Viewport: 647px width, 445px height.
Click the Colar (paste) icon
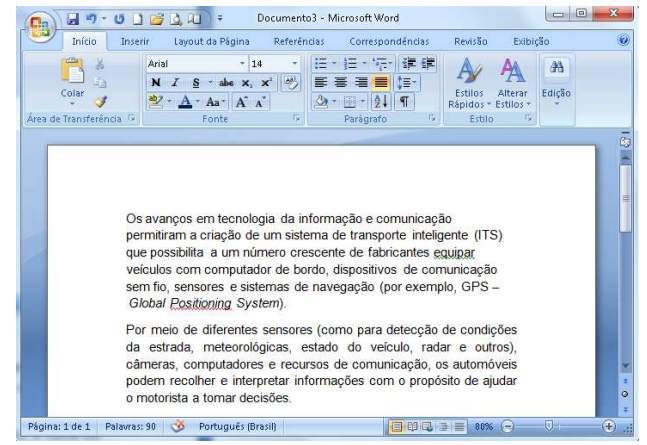coord(73,74)
